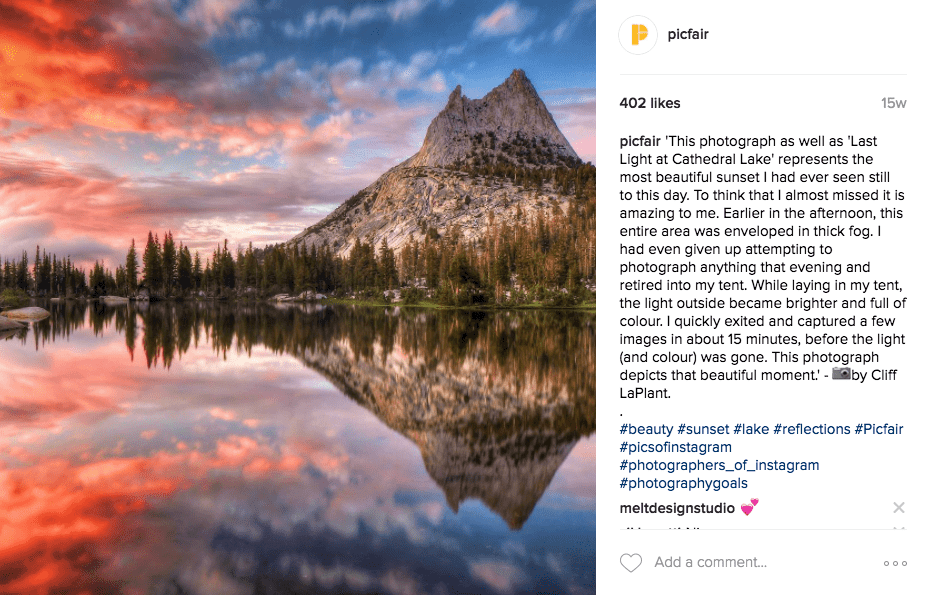Open the picfair username in header
The width and height of the screenshot is (928, 595).
coord(688,35)
